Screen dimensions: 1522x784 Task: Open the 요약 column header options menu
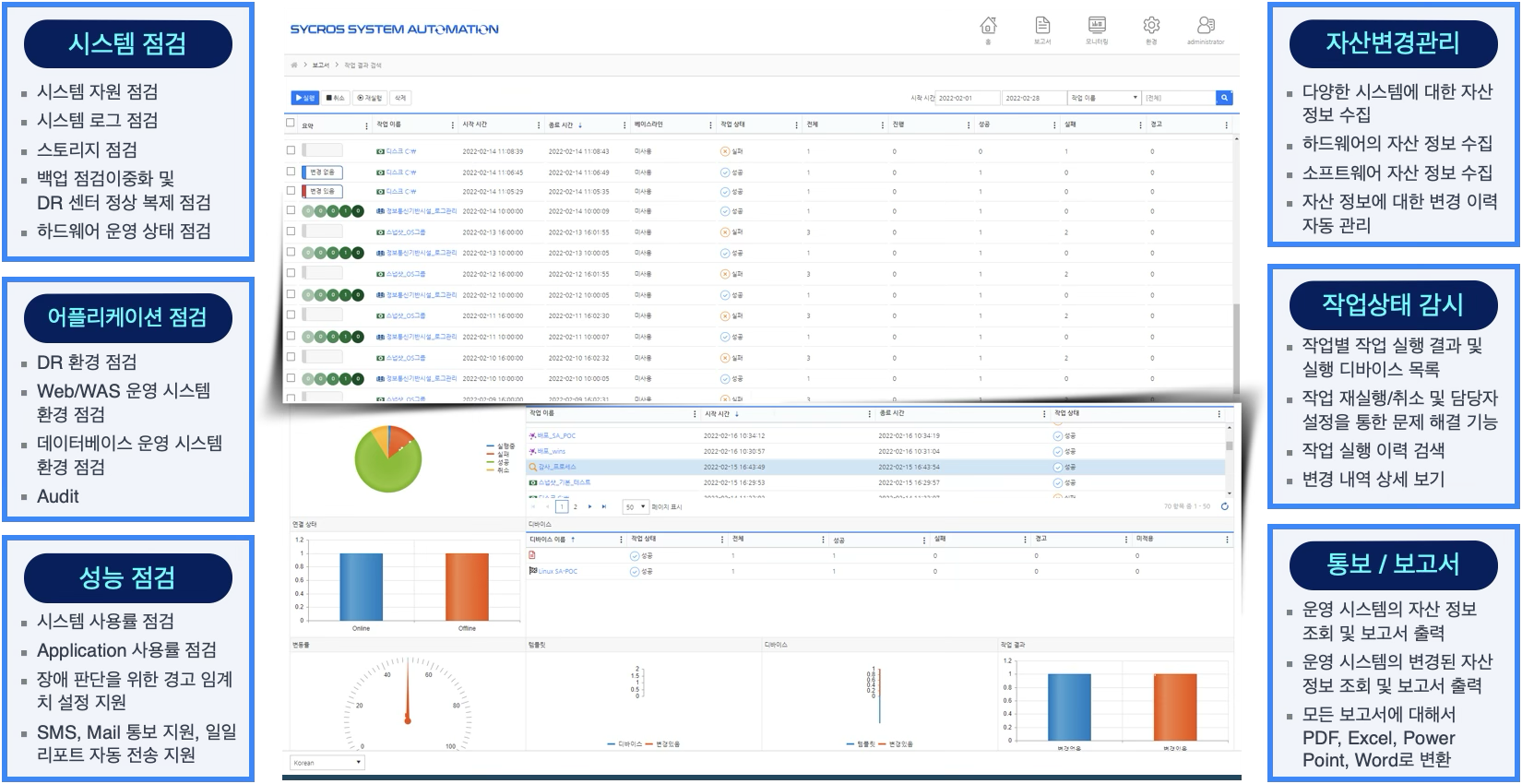coord(366,125)
